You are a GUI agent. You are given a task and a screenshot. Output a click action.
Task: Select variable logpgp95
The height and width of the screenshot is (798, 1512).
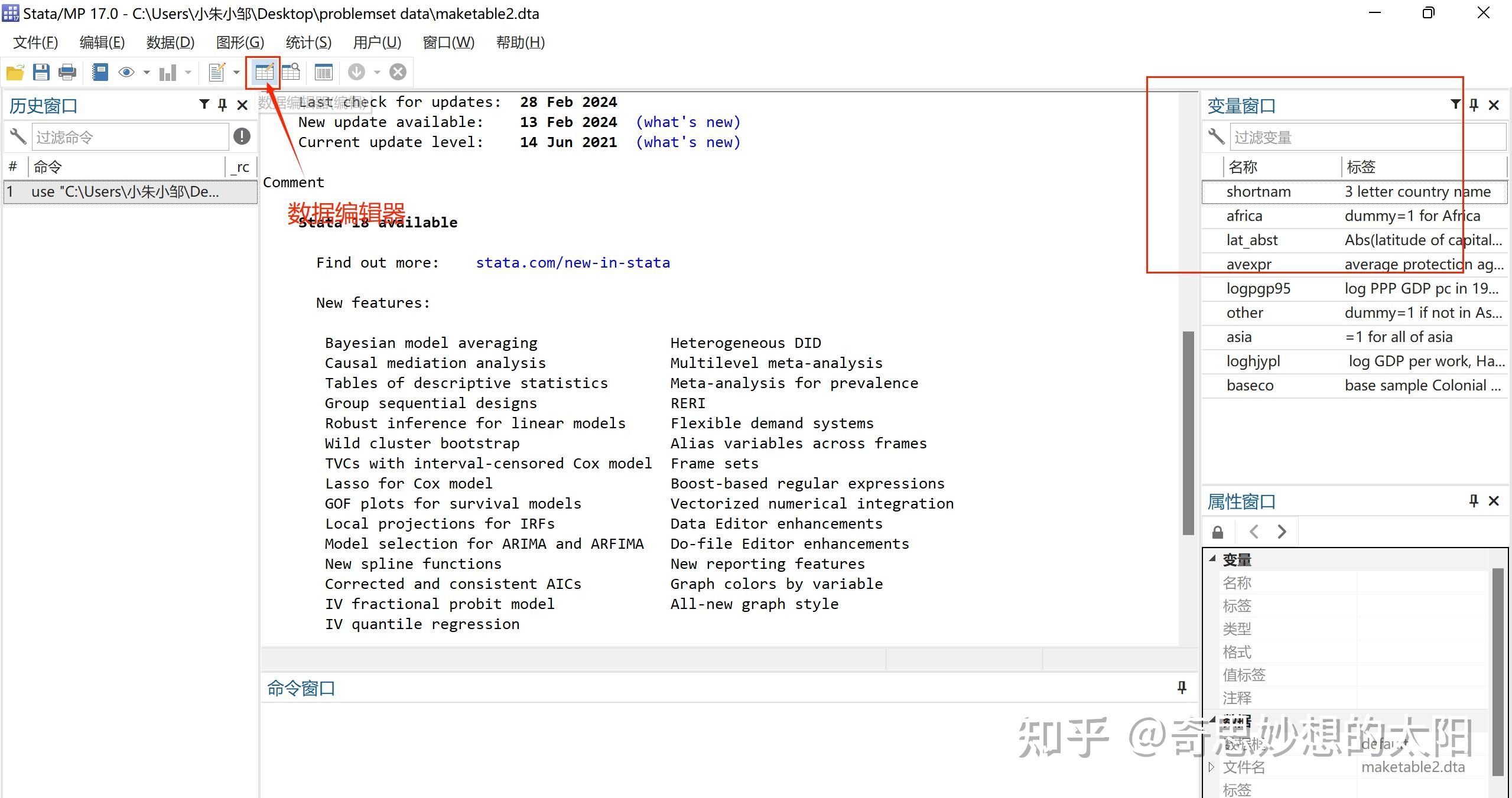[x=1355, y=289]
